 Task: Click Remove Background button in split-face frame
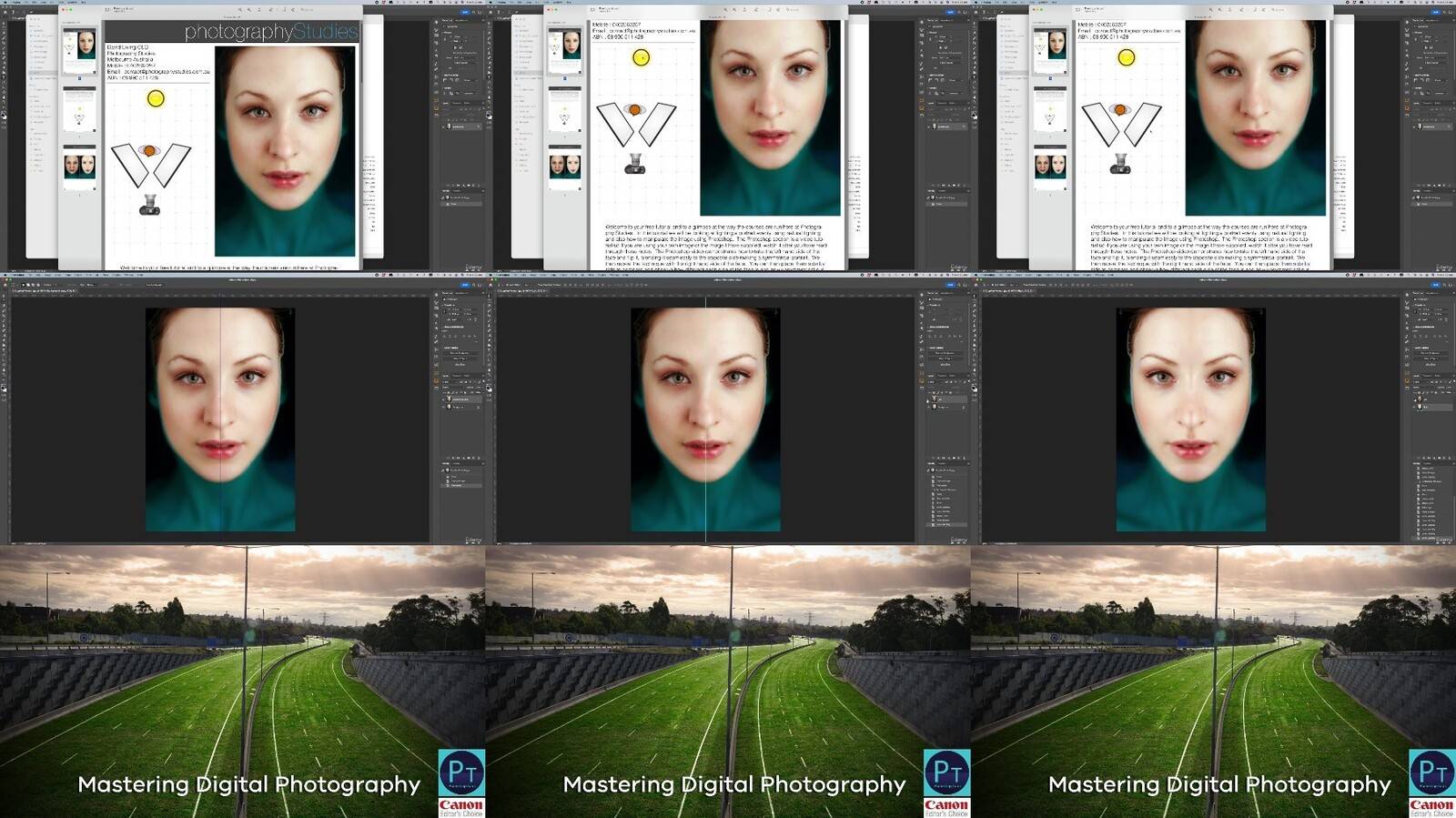pyautogui.click(x=461, y=353)
